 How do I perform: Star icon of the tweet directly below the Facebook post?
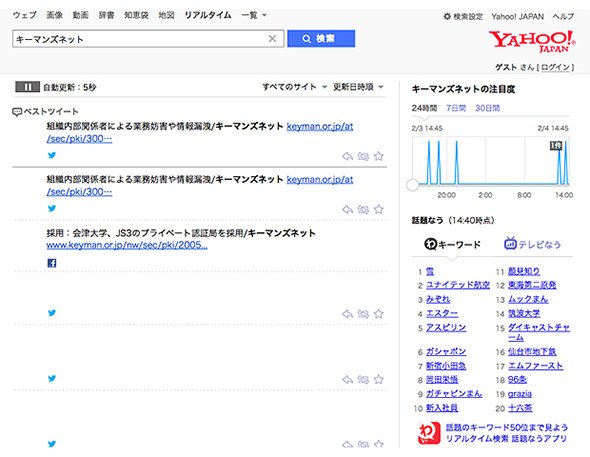pyautogui.click(x=379, y=314)
